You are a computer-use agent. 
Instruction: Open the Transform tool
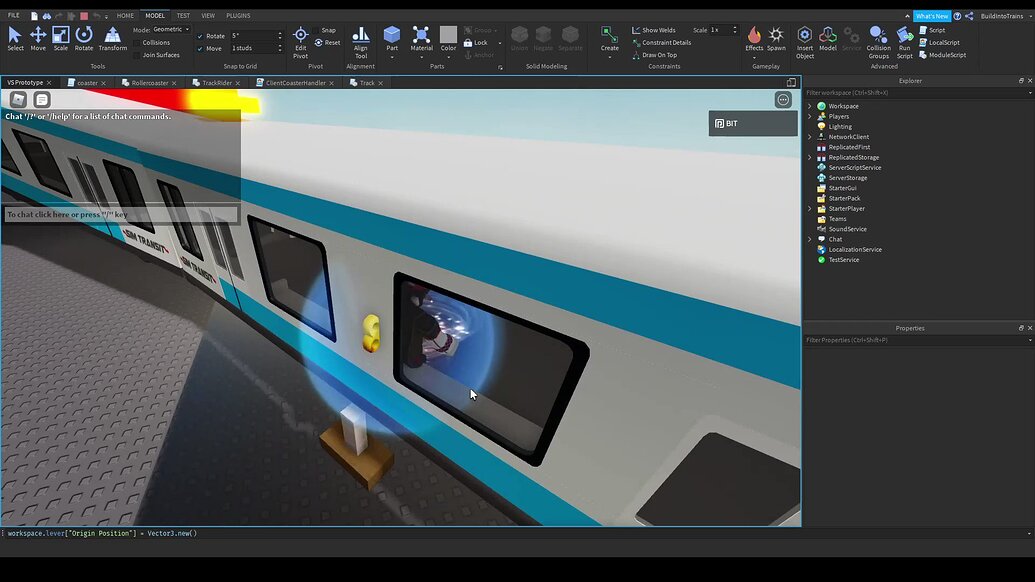[113, 38]
